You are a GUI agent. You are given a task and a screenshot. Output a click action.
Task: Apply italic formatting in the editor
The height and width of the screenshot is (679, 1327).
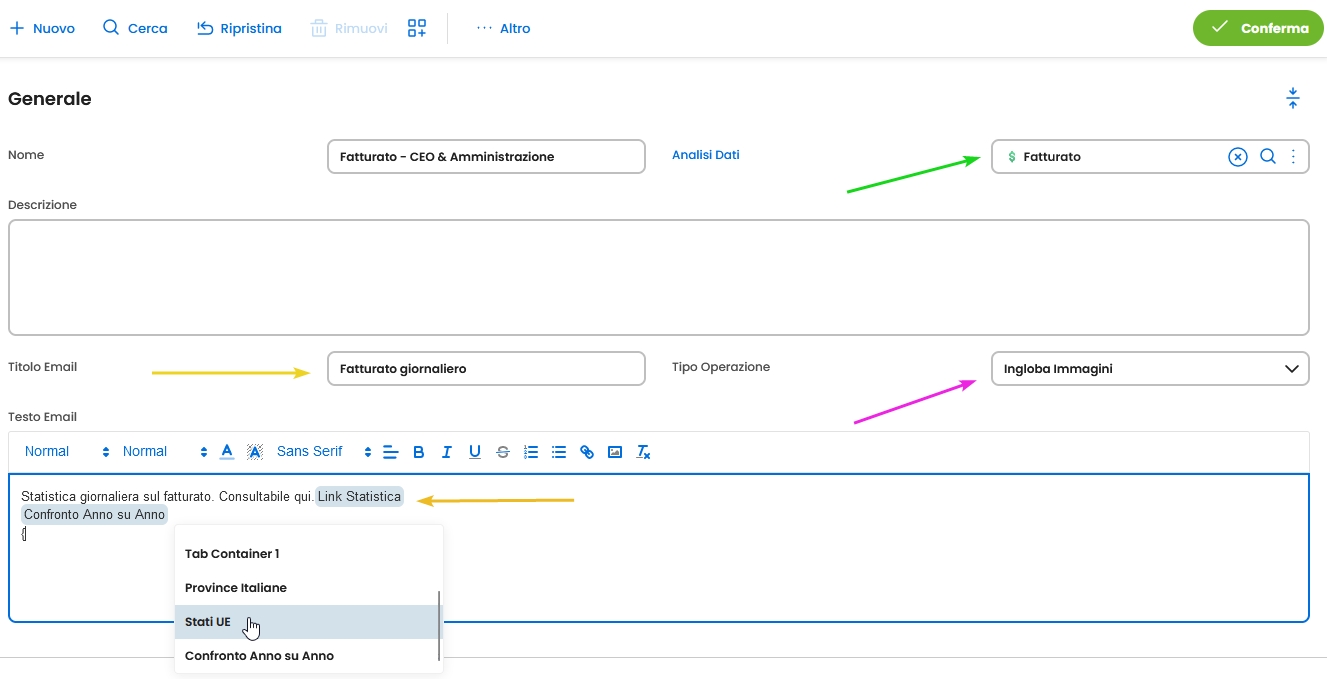pyautogui.click(x=447, y=452)
